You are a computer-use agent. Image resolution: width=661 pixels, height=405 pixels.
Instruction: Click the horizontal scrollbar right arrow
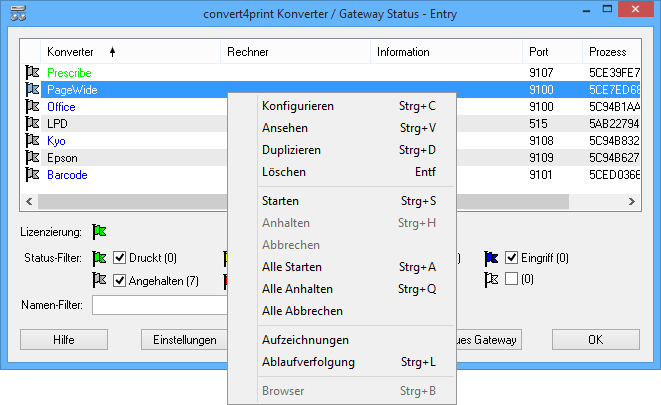(x=631, y=201)
